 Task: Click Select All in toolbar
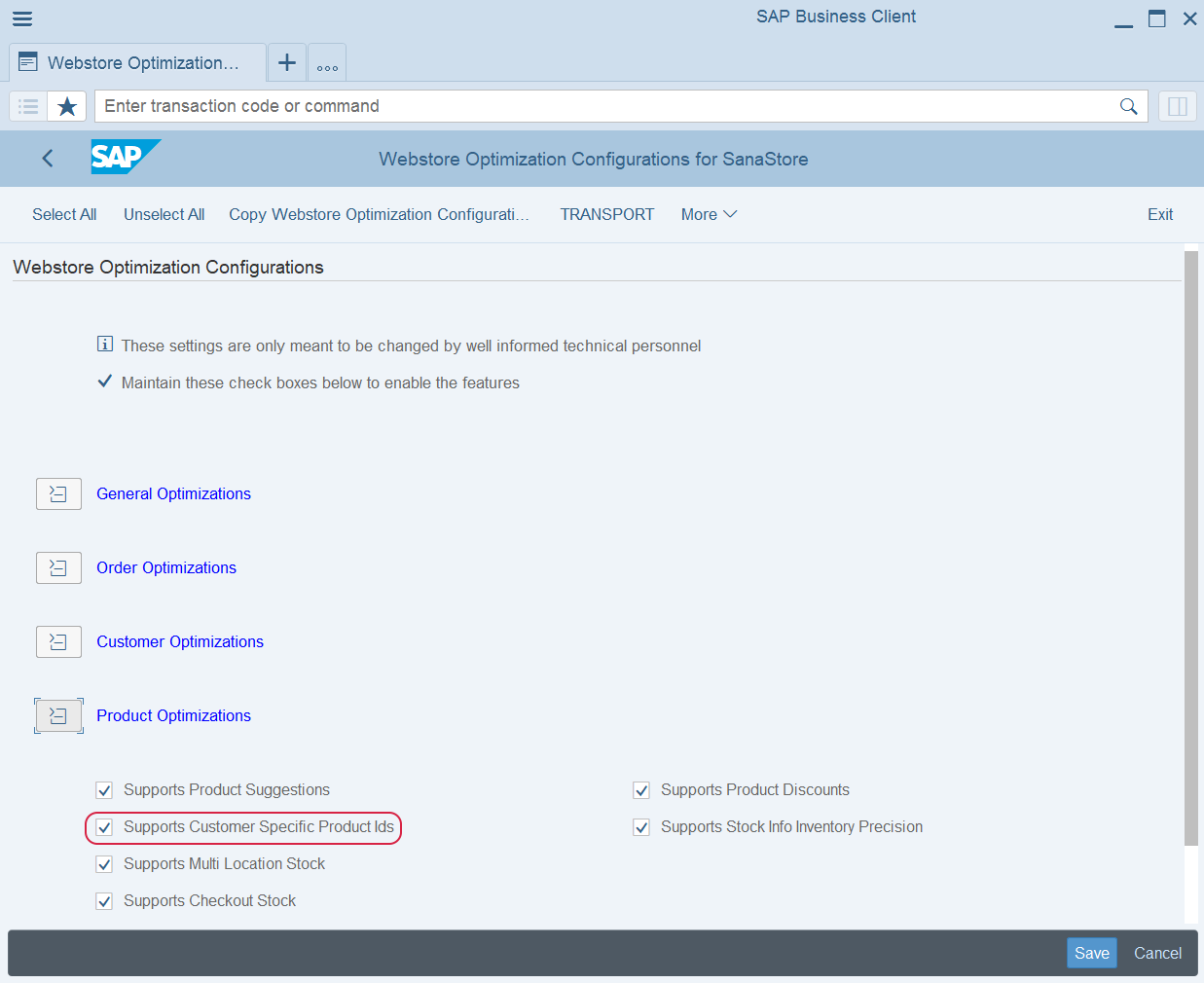tap(64, 214)
